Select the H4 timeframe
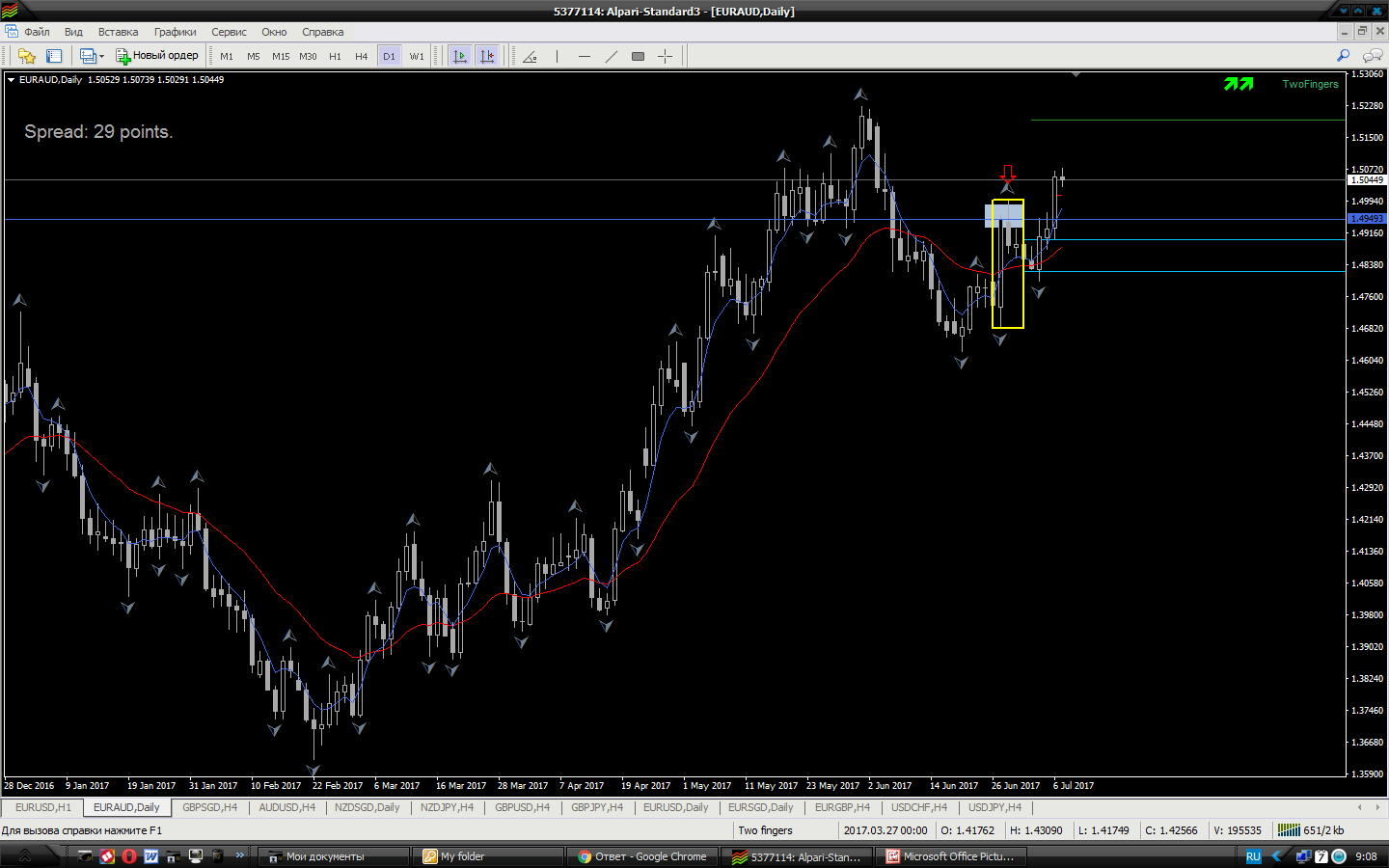 click(362, 56)
